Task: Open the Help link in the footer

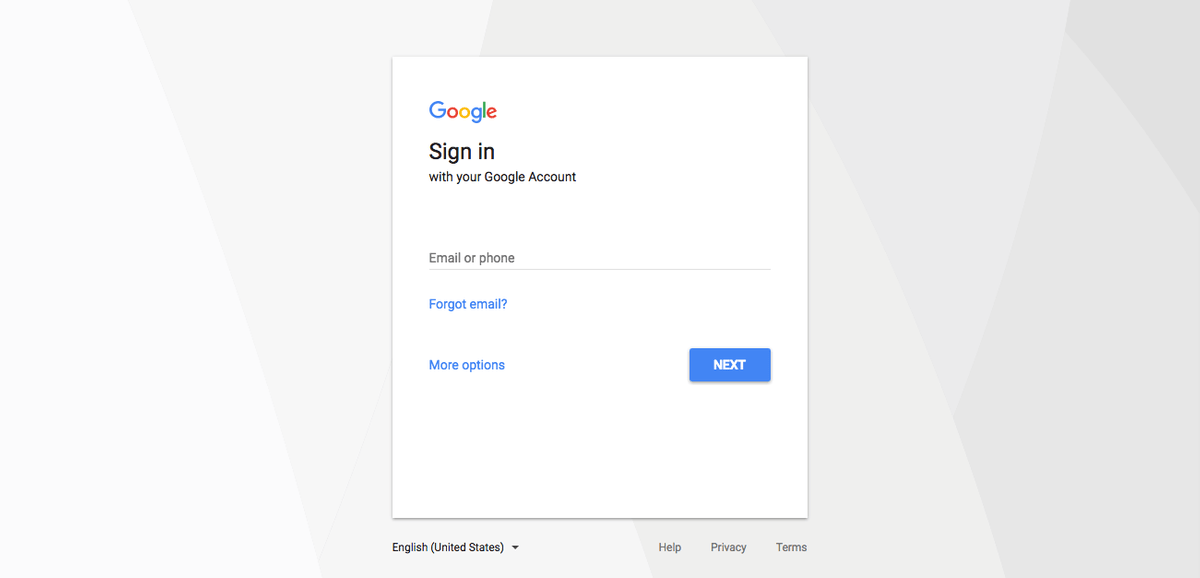Action: 670,548
